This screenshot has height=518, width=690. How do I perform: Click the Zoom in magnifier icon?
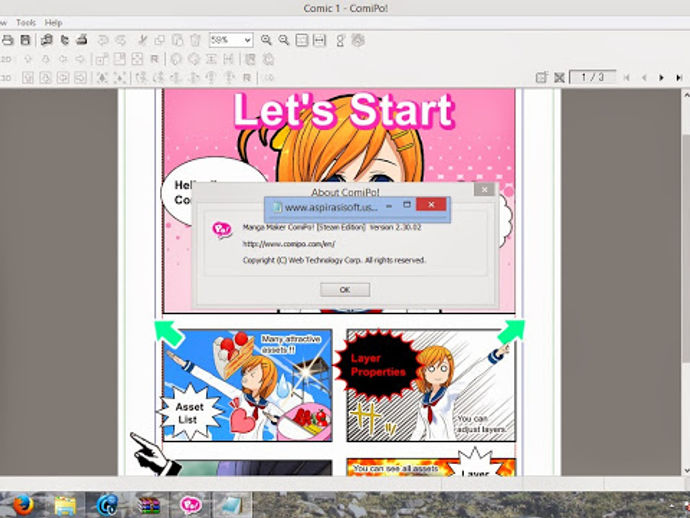266,40
